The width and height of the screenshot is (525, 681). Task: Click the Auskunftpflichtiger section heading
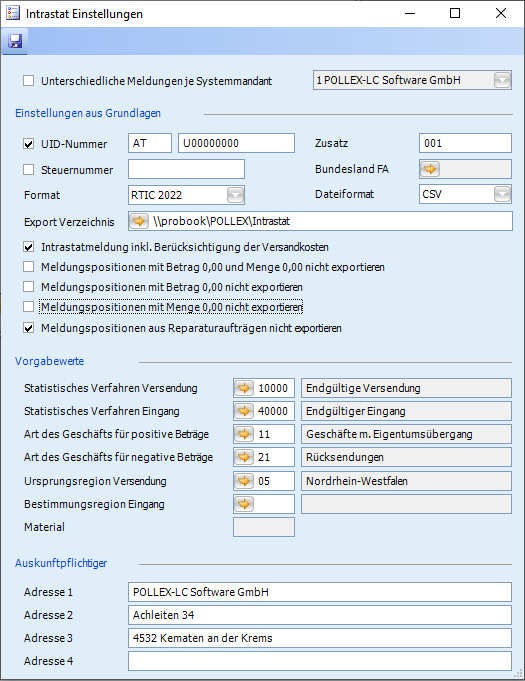coord(61,563)
